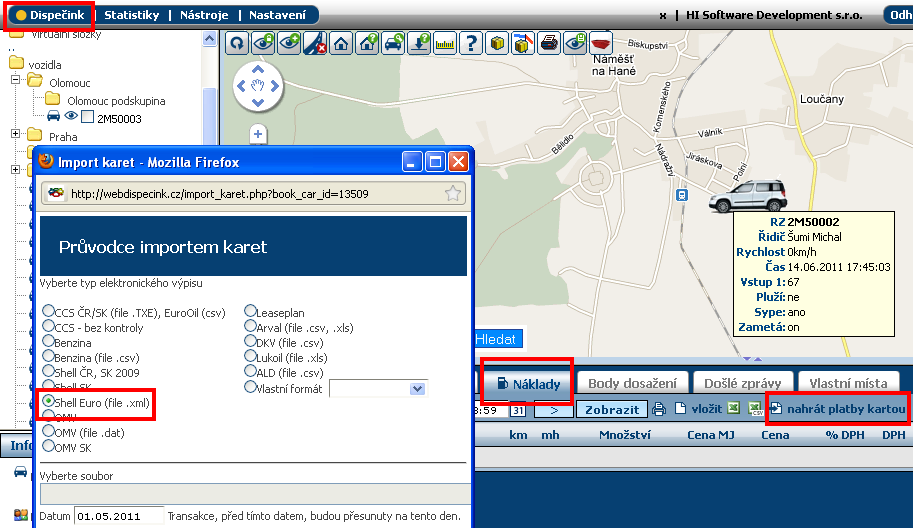The width and height of the screenshot is (913, 528).
Task: Click the package with flag icon
Action: pos(523,43)
